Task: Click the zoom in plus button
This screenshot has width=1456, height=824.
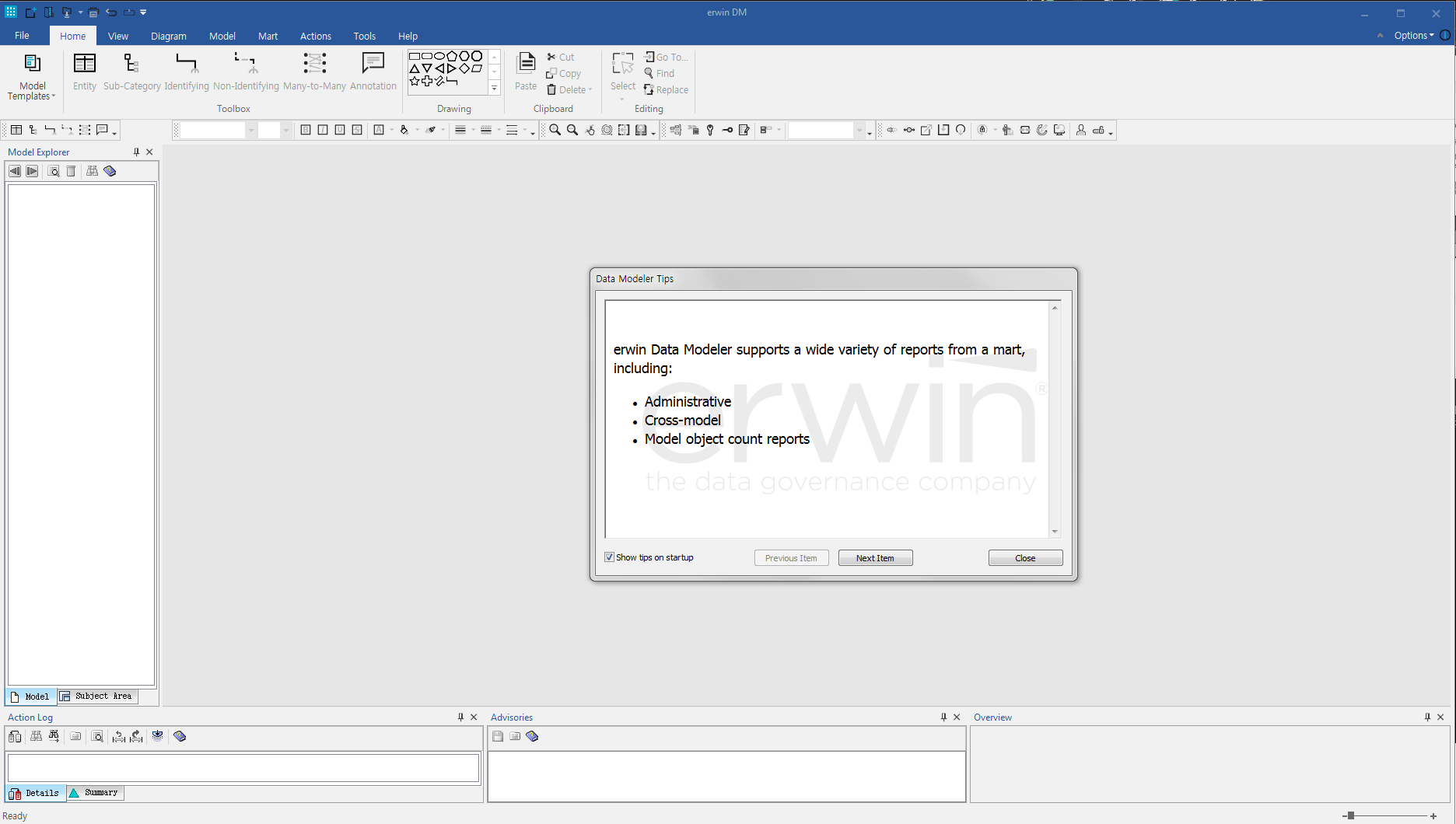Action: 1433,815
